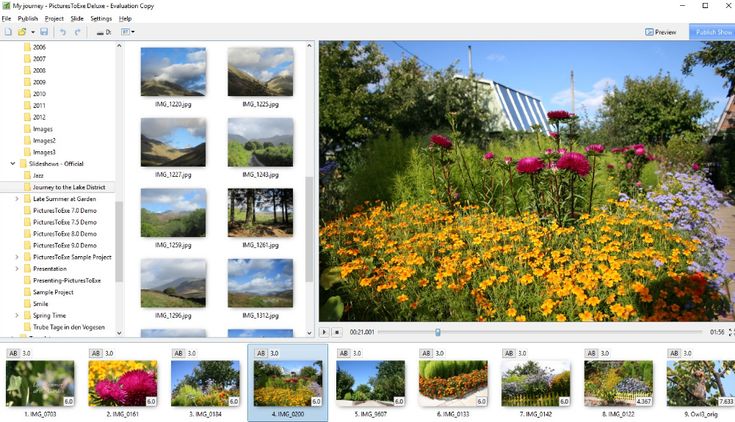Select the IMG_1261.jpg thumbnail
Image resolution: width=735 pixels, height=422 pixels.
pyautogui.click(x=260, y=213)
